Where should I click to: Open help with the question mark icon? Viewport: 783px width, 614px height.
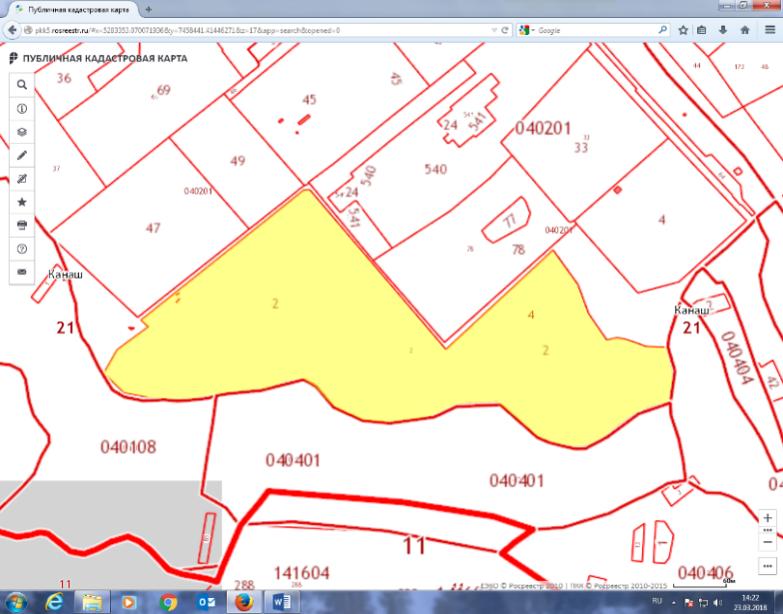22,248
